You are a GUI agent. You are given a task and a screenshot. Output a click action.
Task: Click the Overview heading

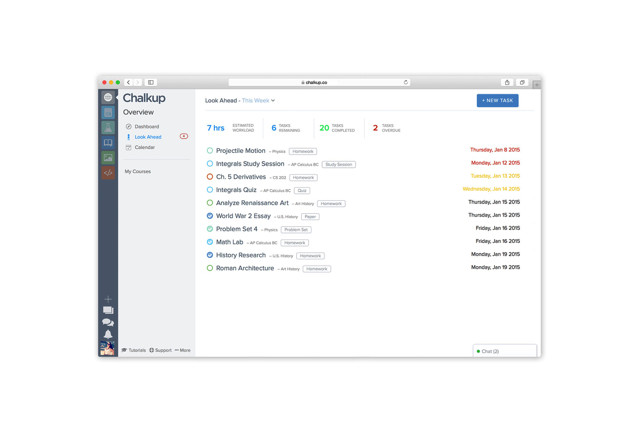[138, 112]
